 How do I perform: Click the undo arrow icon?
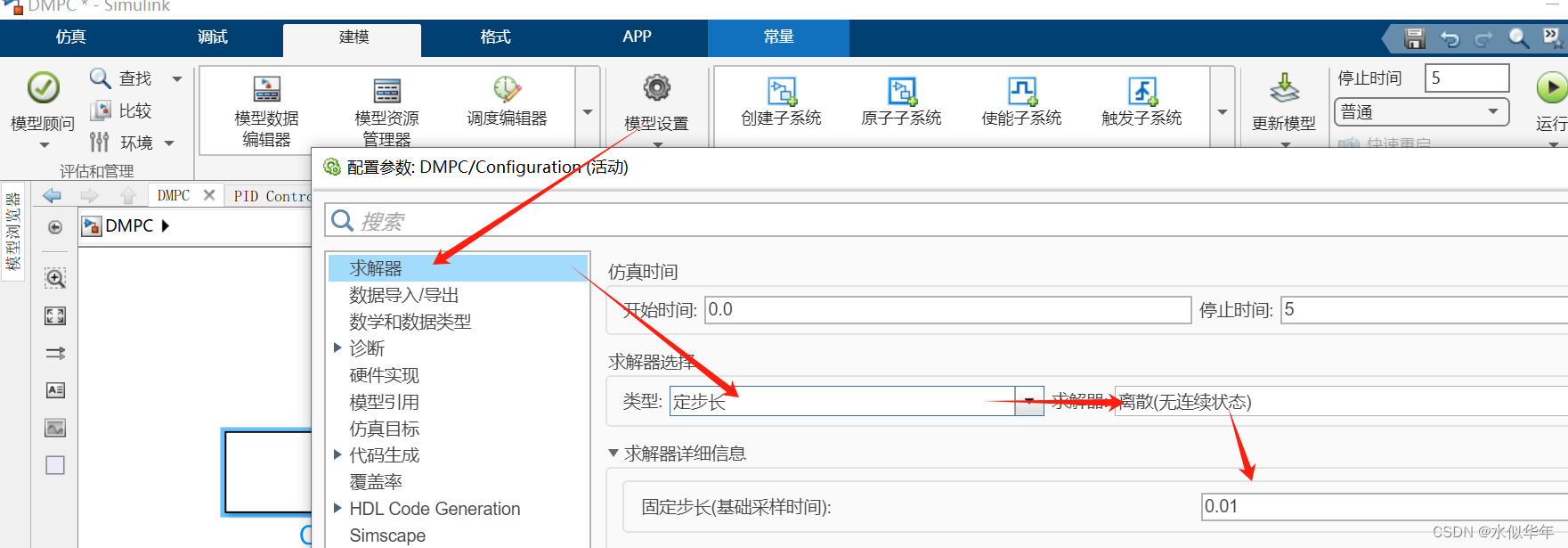(x=1450, y=38)
